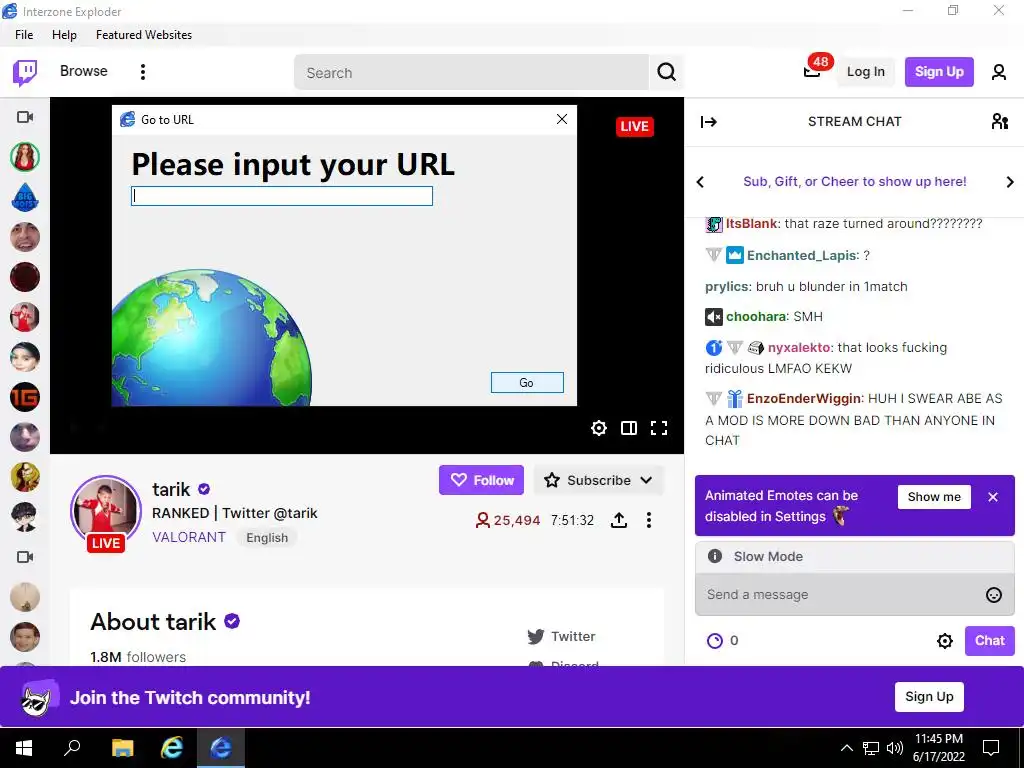Viewport: 1024px width, 768px height.
Task: Open tarik's profile picture
Action: [x=106, y=511]
